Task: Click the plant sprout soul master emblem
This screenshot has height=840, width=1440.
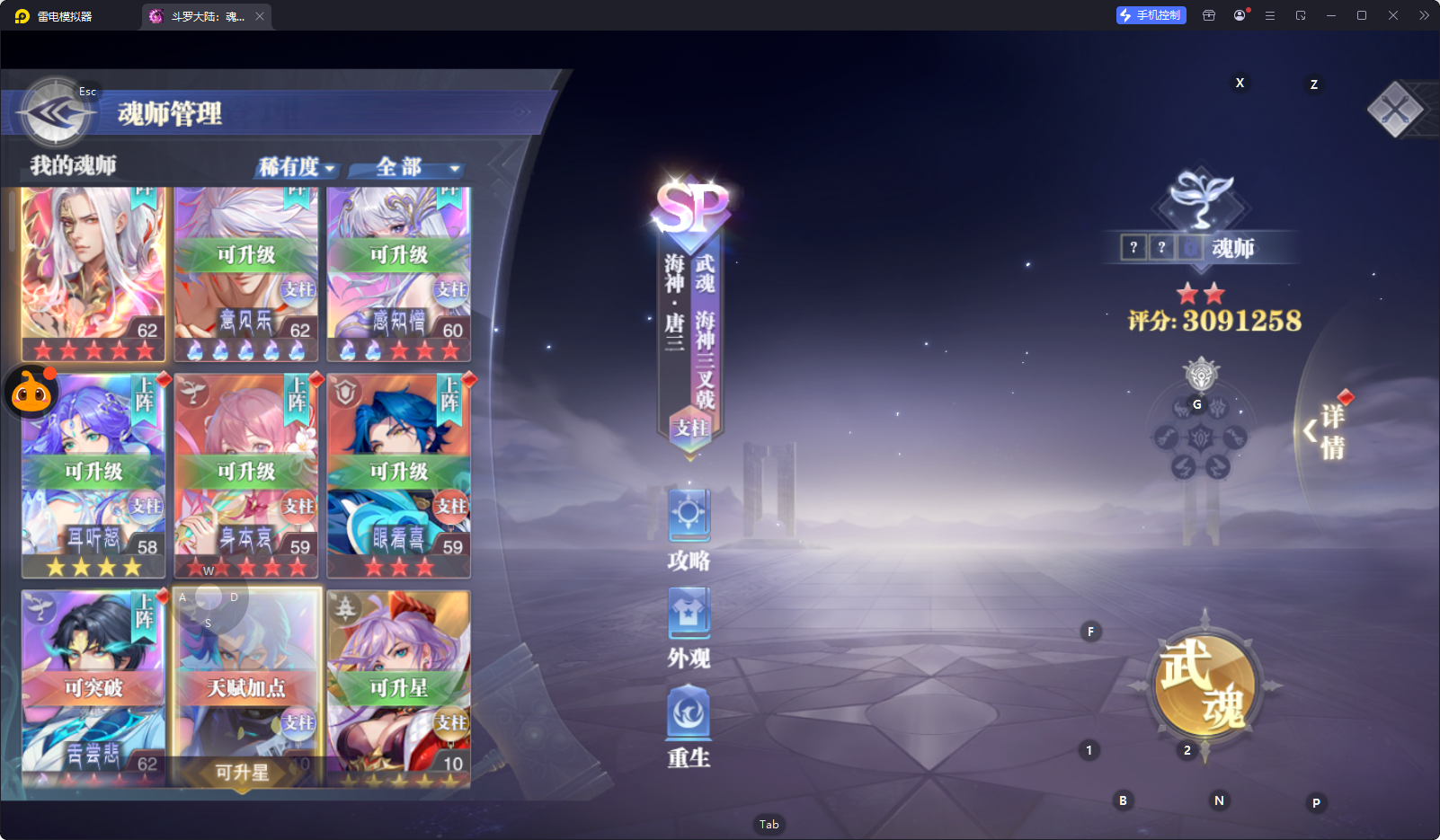Action: 1201,199
